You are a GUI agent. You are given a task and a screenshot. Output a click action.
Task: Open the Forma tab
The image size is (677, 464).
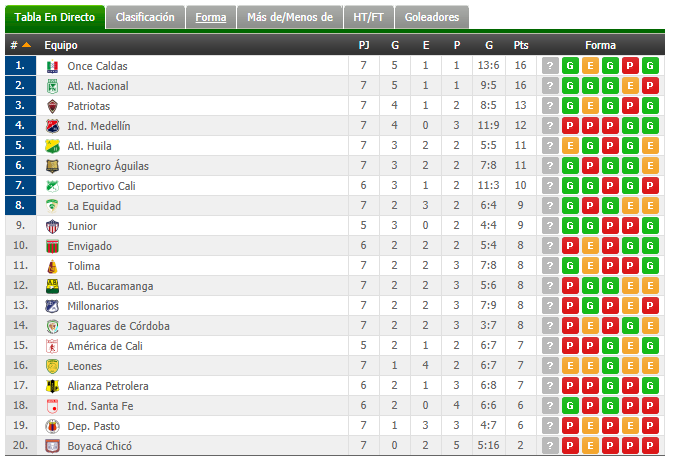click(211, 17)
